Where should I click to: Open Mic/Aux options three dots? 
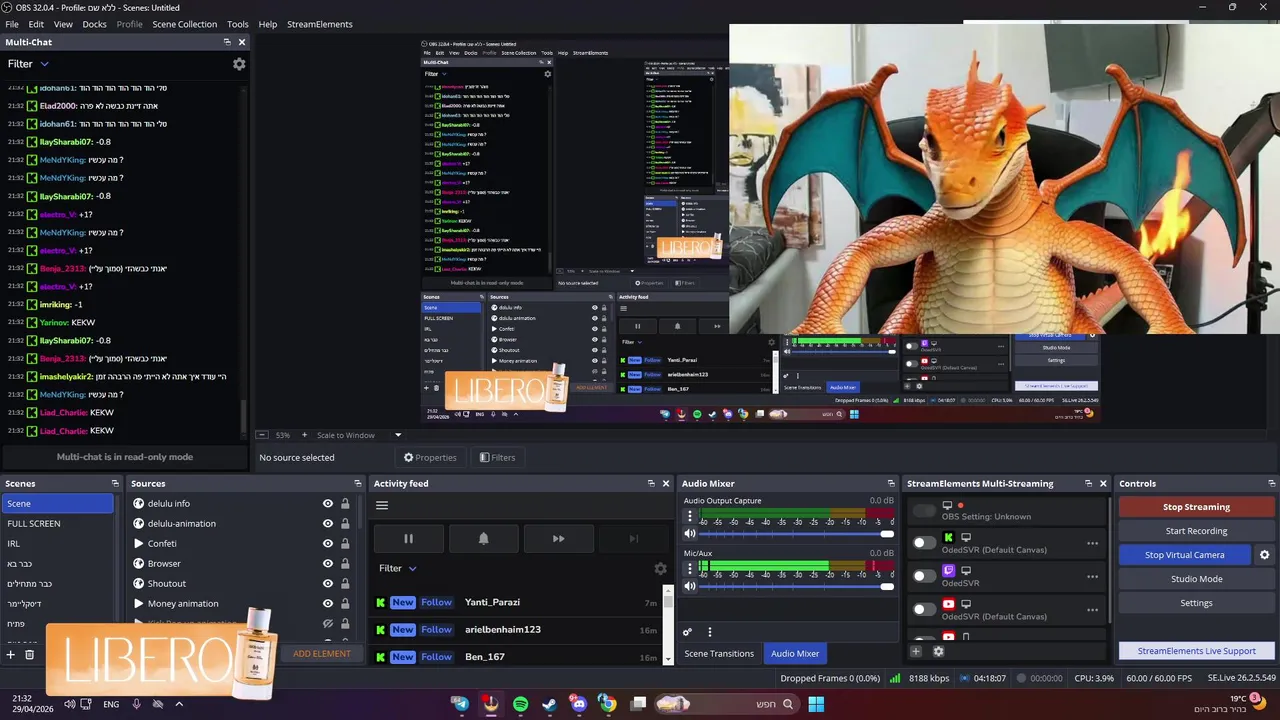tap(689, 569)
